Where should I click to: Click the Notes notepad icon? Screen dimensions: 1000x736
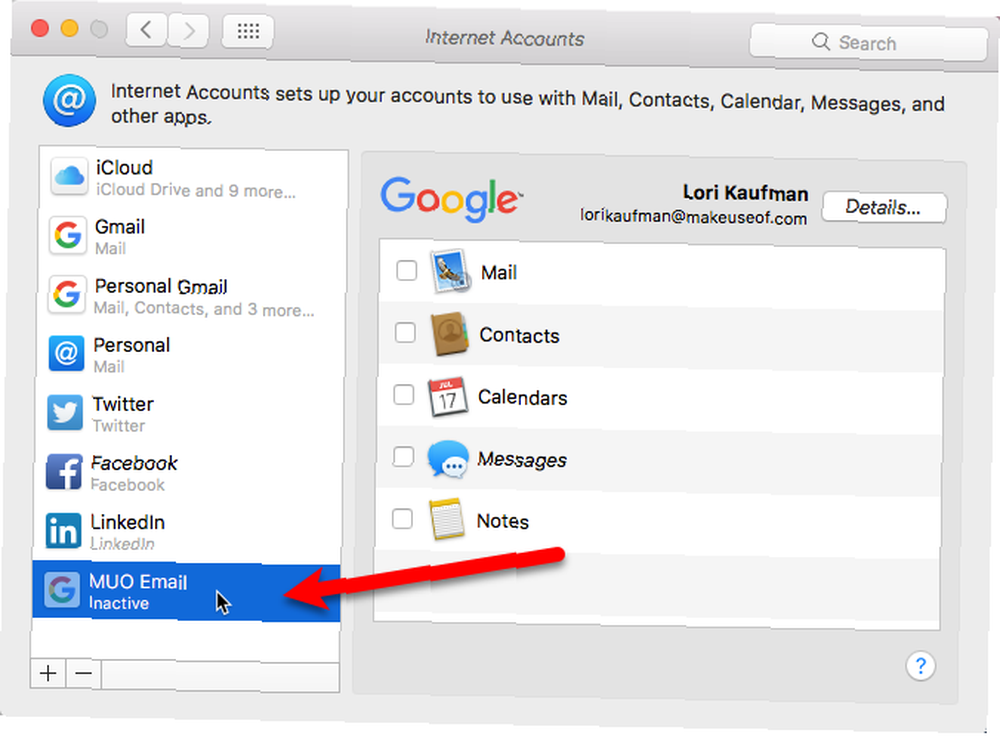446,519
